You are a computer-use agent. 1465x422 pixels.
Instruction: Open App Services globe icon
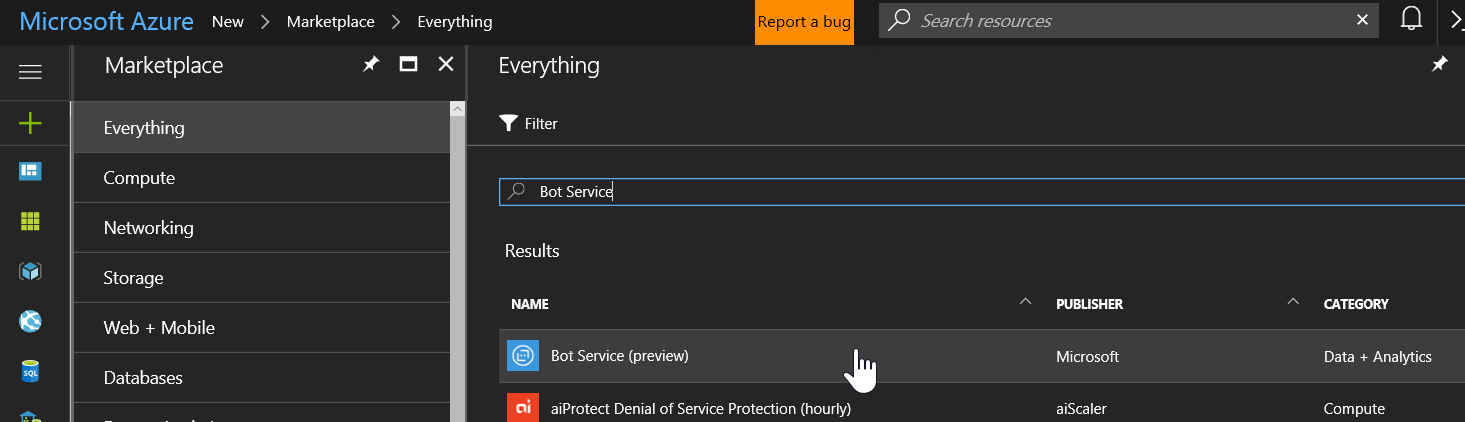(30, 321)
